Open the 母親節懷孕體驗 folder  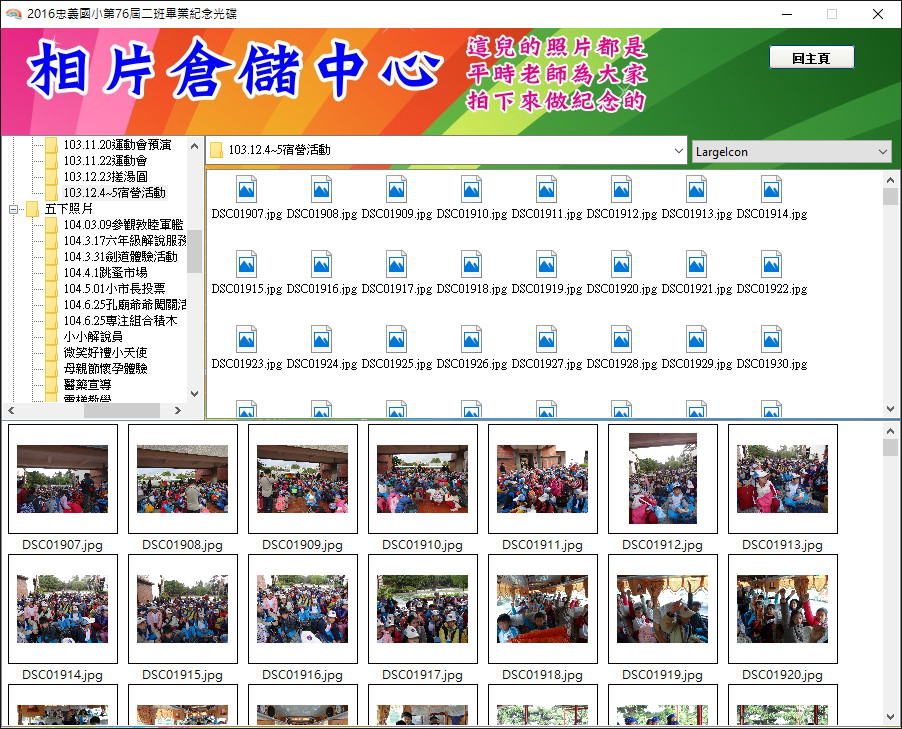pyautogui.click(x=105, y=369)
